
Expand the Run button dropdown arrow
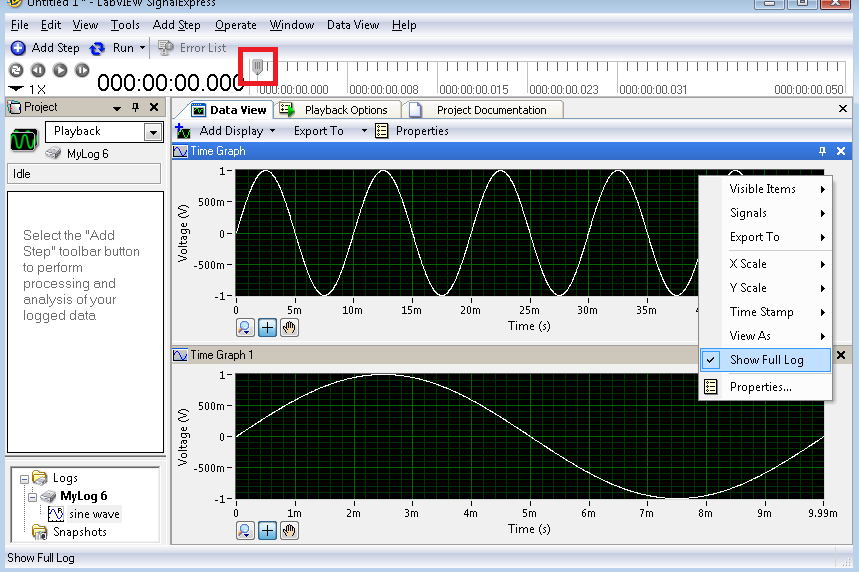point(143,48)
